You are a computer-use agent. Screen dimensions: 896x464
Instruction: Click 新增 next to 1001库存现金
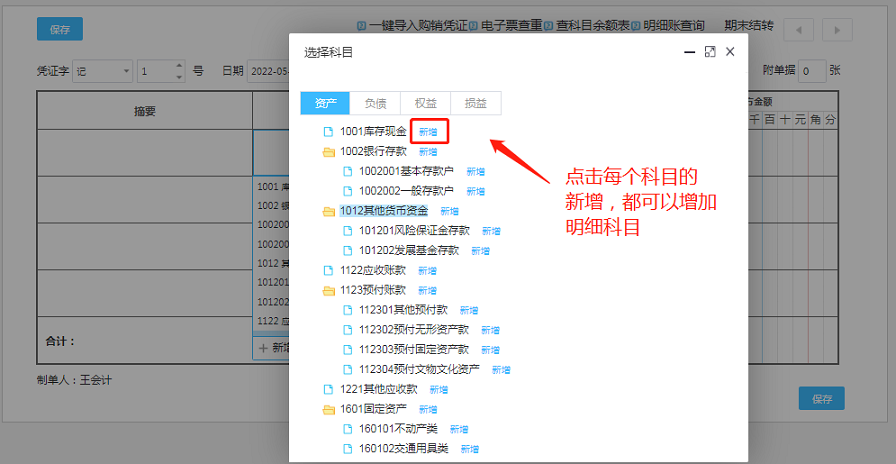click(x=428, y=132)
